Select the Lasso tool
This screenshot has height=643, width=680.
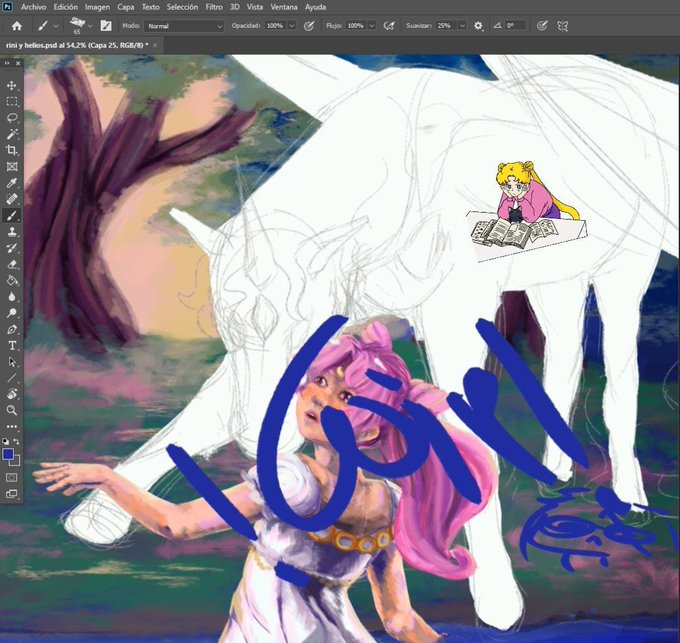click(x=12, y=118)
